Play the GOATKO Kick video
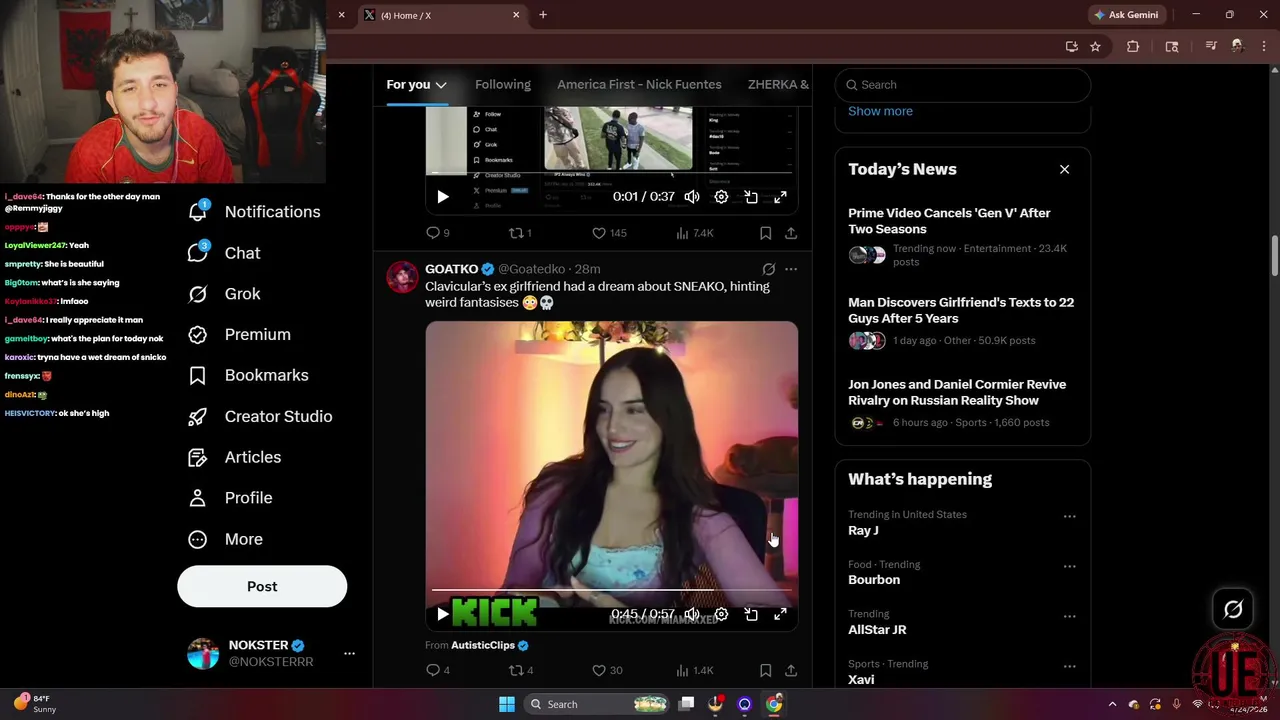This screenshot has width=1280, height=720. pyautogui.click(x=443, y=614)
